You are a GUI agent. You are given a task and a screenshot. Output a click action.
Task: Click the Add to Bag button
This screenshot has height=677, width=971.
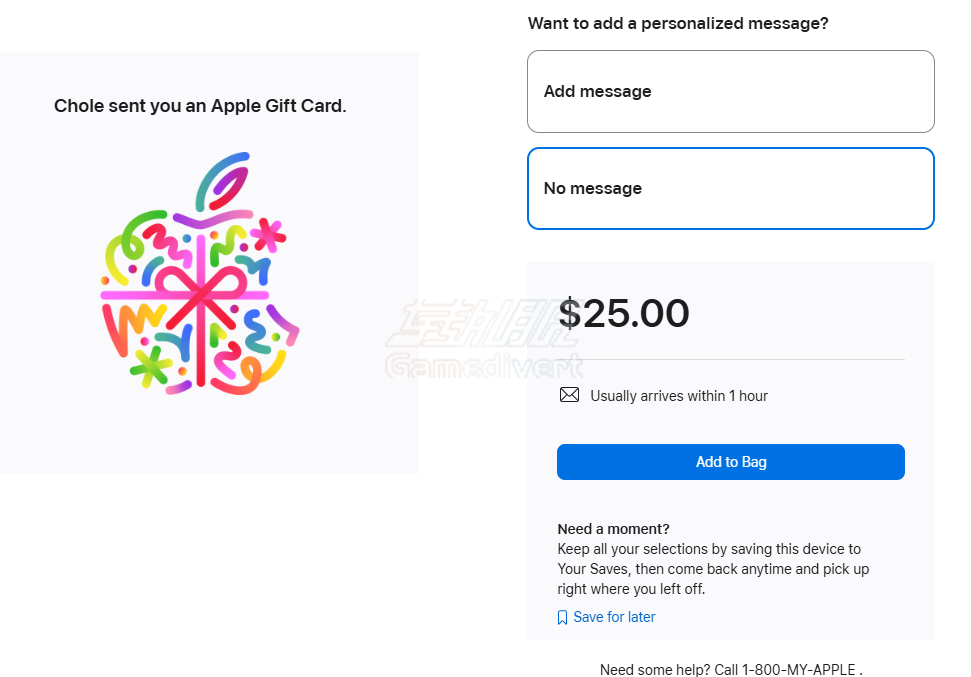pos(731,462)
